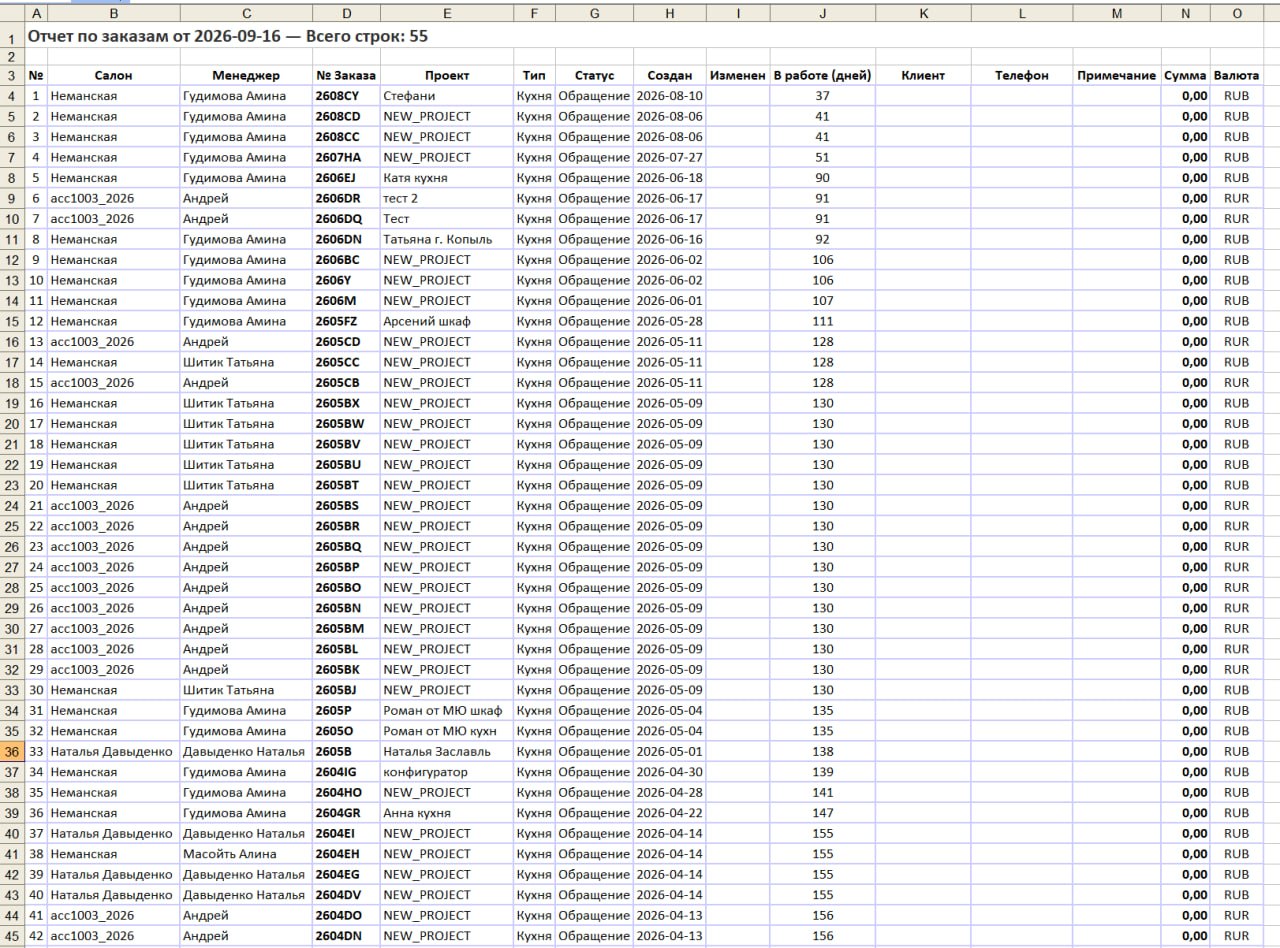Select the '№ Заказа' header cell
1280x948 pixels.
click(x=346, y=75)
